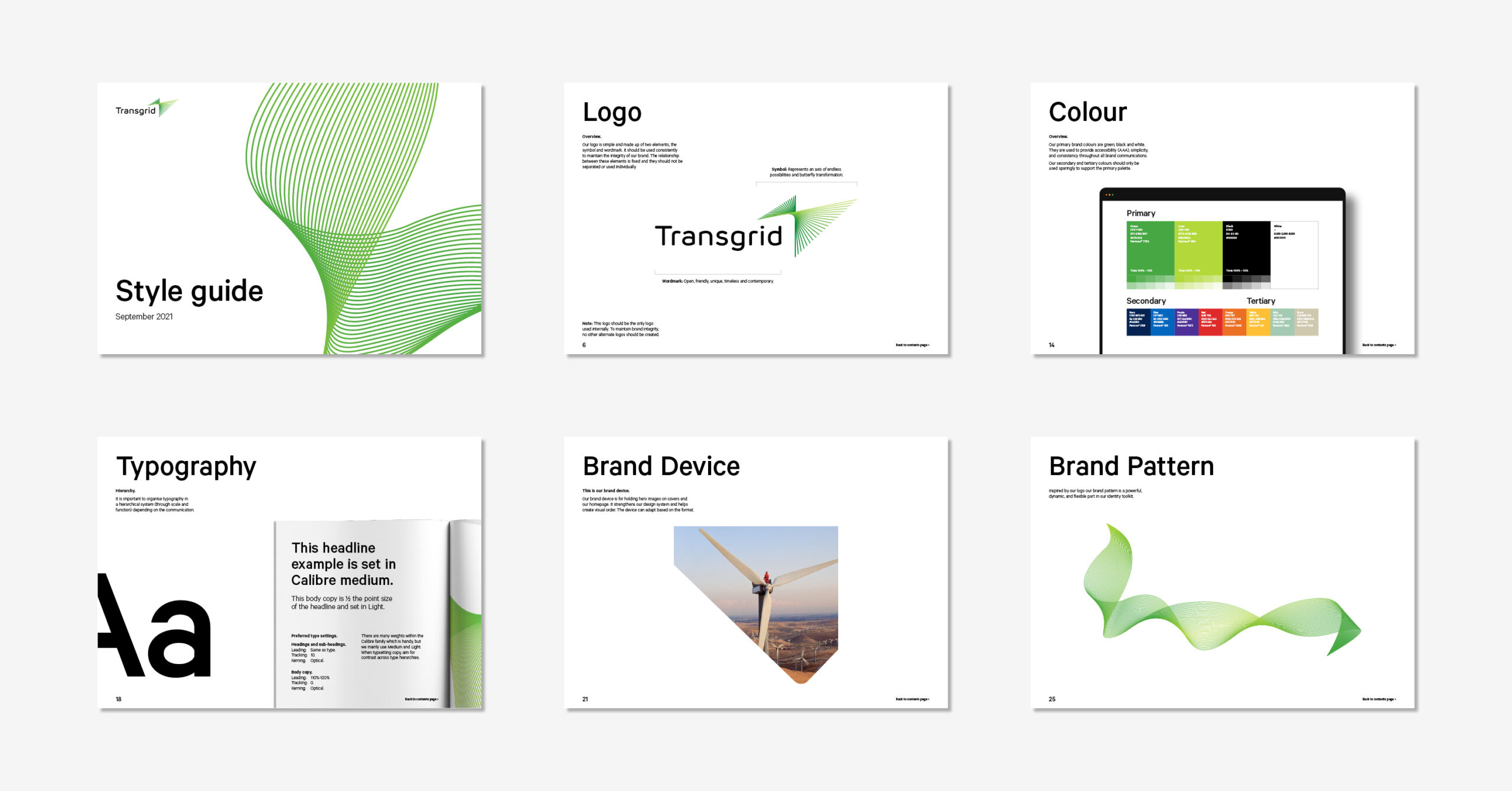The width and height of the screenshot is (1512, 791).
Task: Pick the primary Green colour swatch
Action: coord(1151,255)
